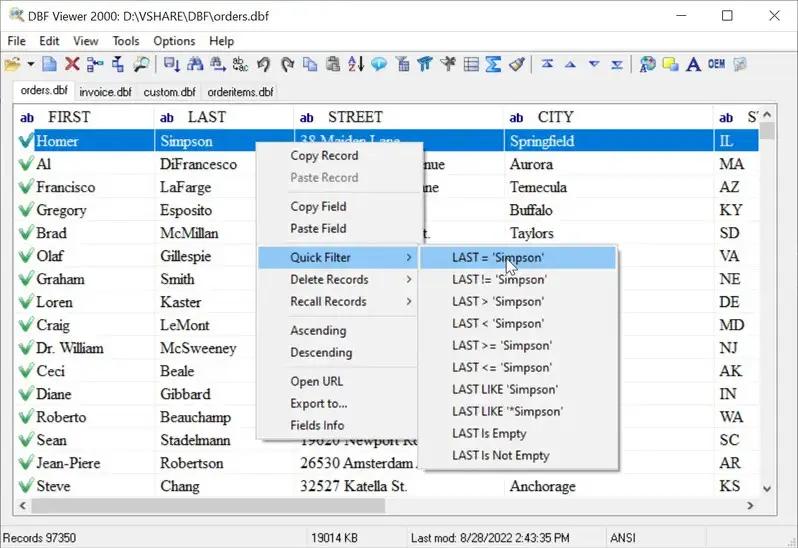The height and width of the screenshot is (548, 798).
Task: Open the find binoculars tool
Action: click(195, 64)
